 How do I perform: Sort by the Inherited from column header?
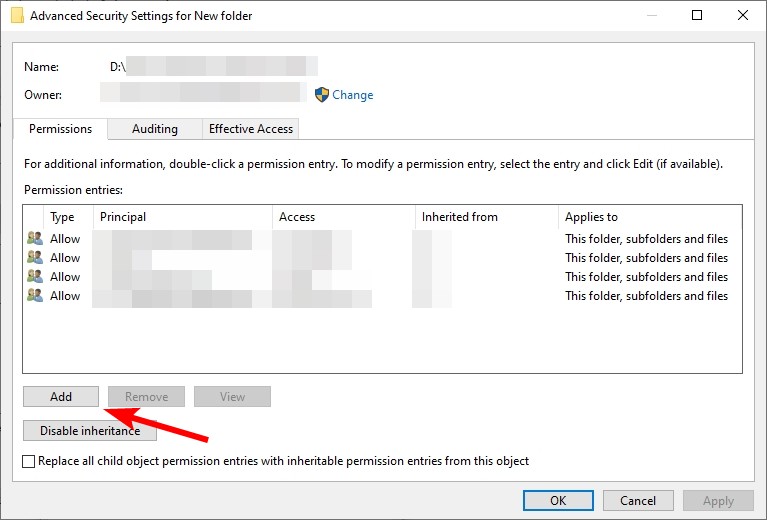coord(486,217)
